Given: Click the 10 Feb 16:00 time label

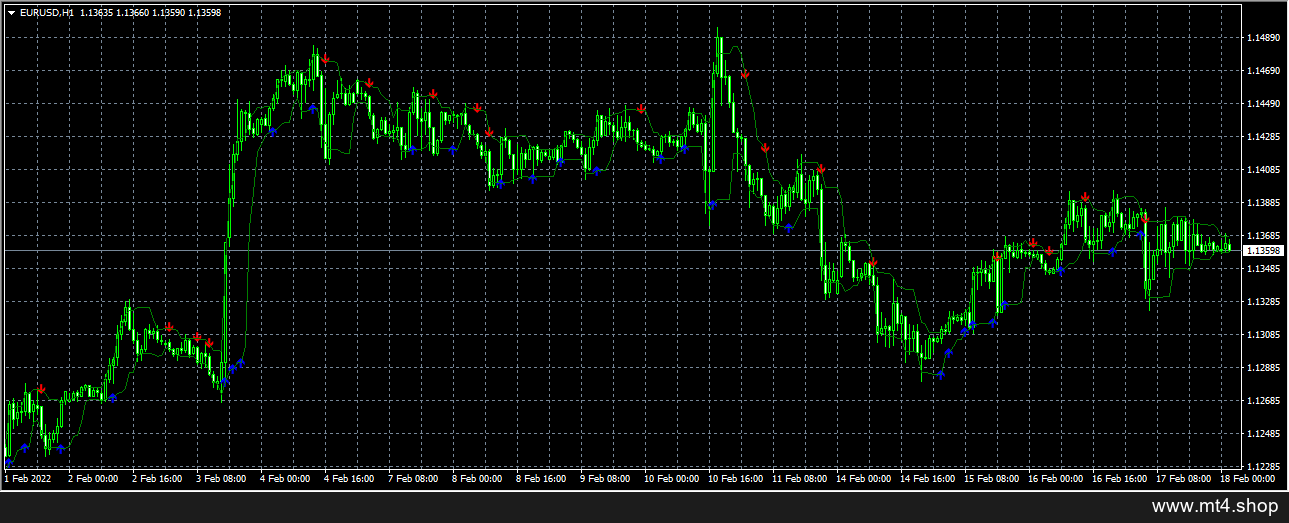Looking at the screenshot, I should pos(736,479).
